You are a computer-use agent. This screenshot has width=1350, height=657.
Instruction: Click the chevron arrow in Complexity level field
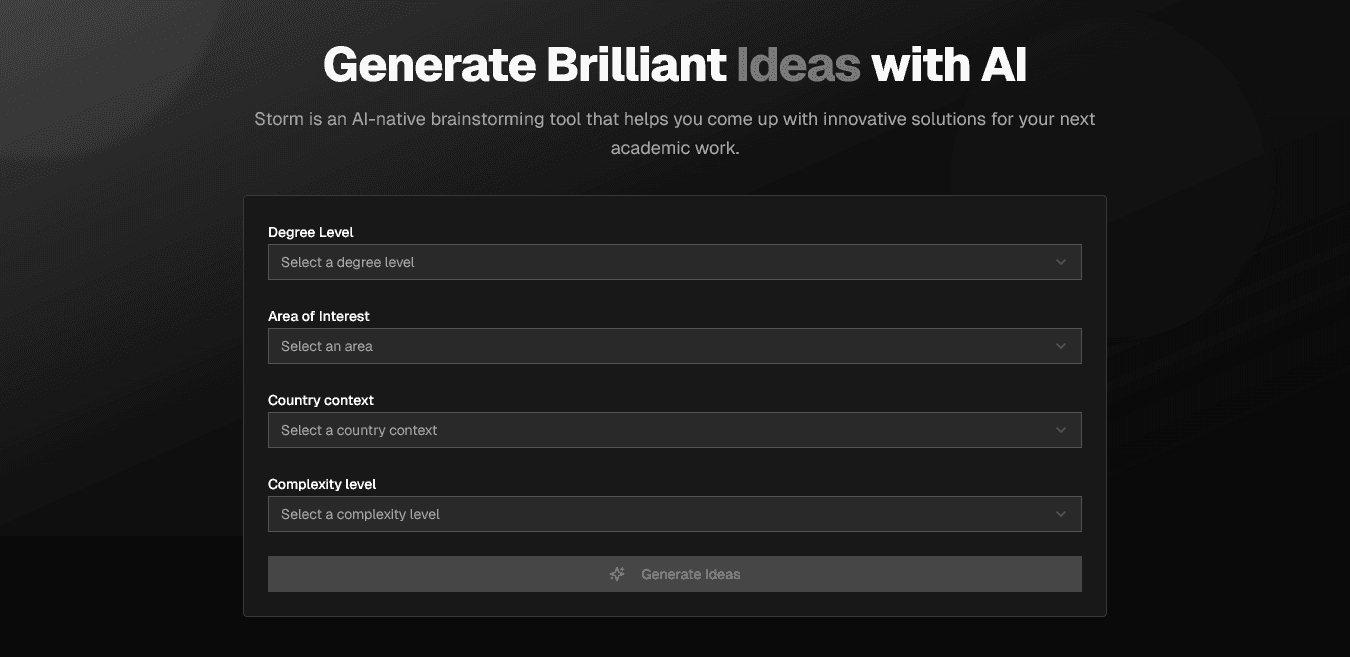click(x=1061, y=514)
